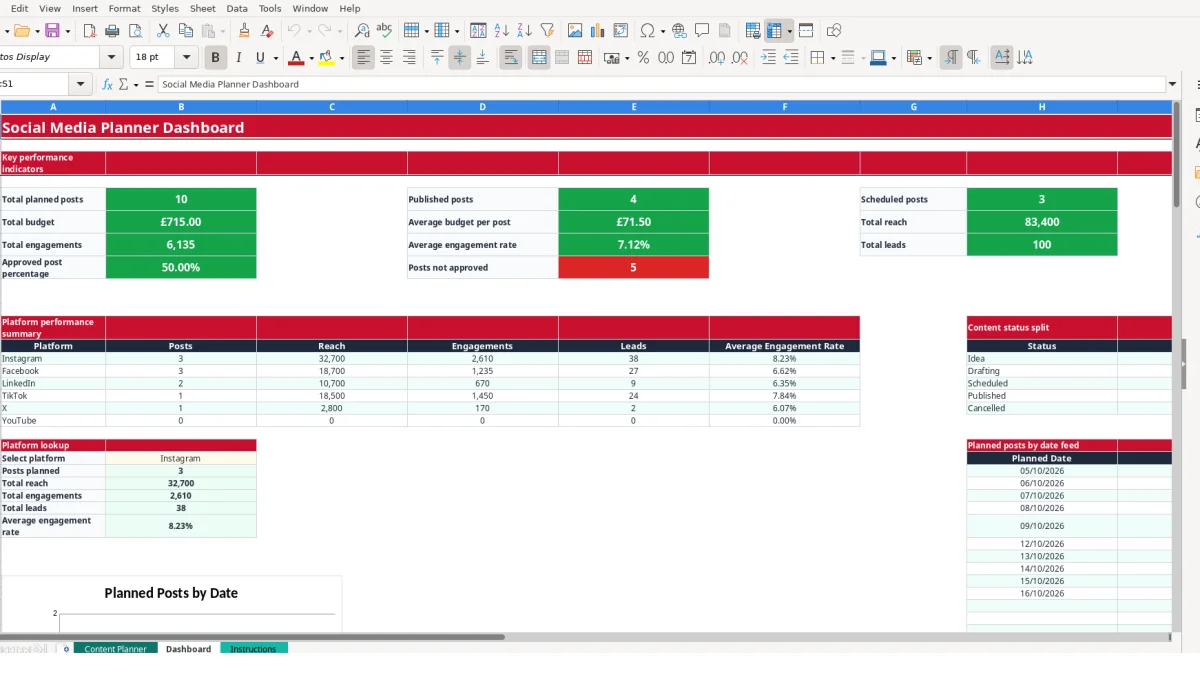Apply the yellow background color

pos(327,58)
